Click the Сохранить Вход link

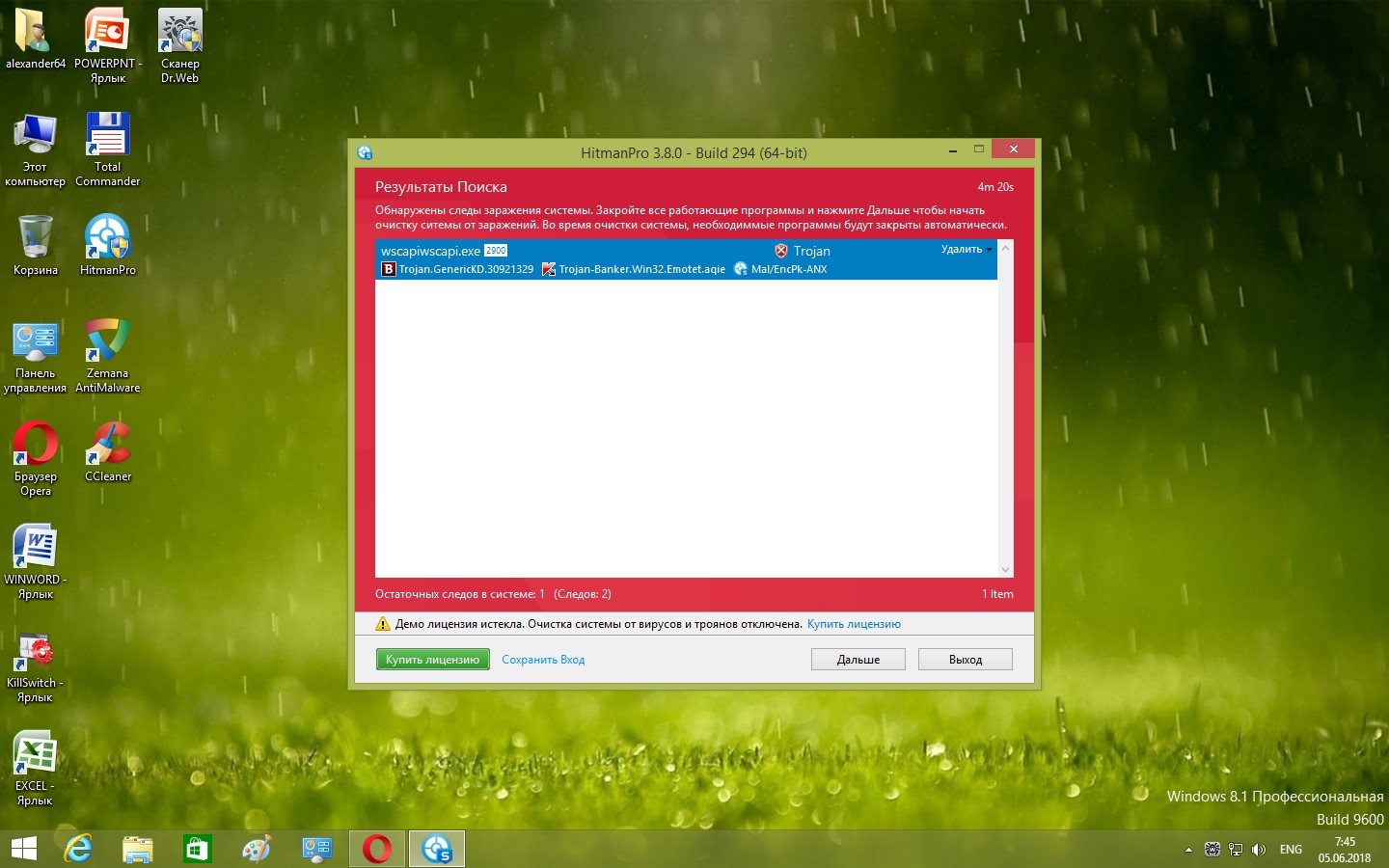point(543,660)
